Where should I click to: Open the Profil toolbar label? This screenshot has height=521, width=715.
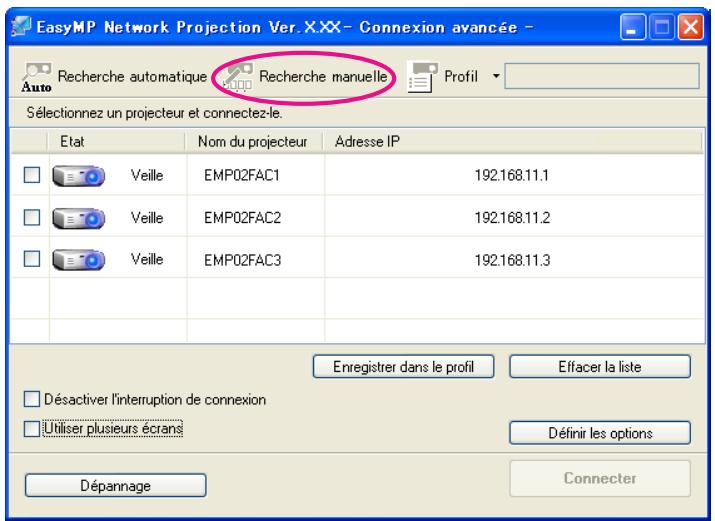(x=461, y=77)
